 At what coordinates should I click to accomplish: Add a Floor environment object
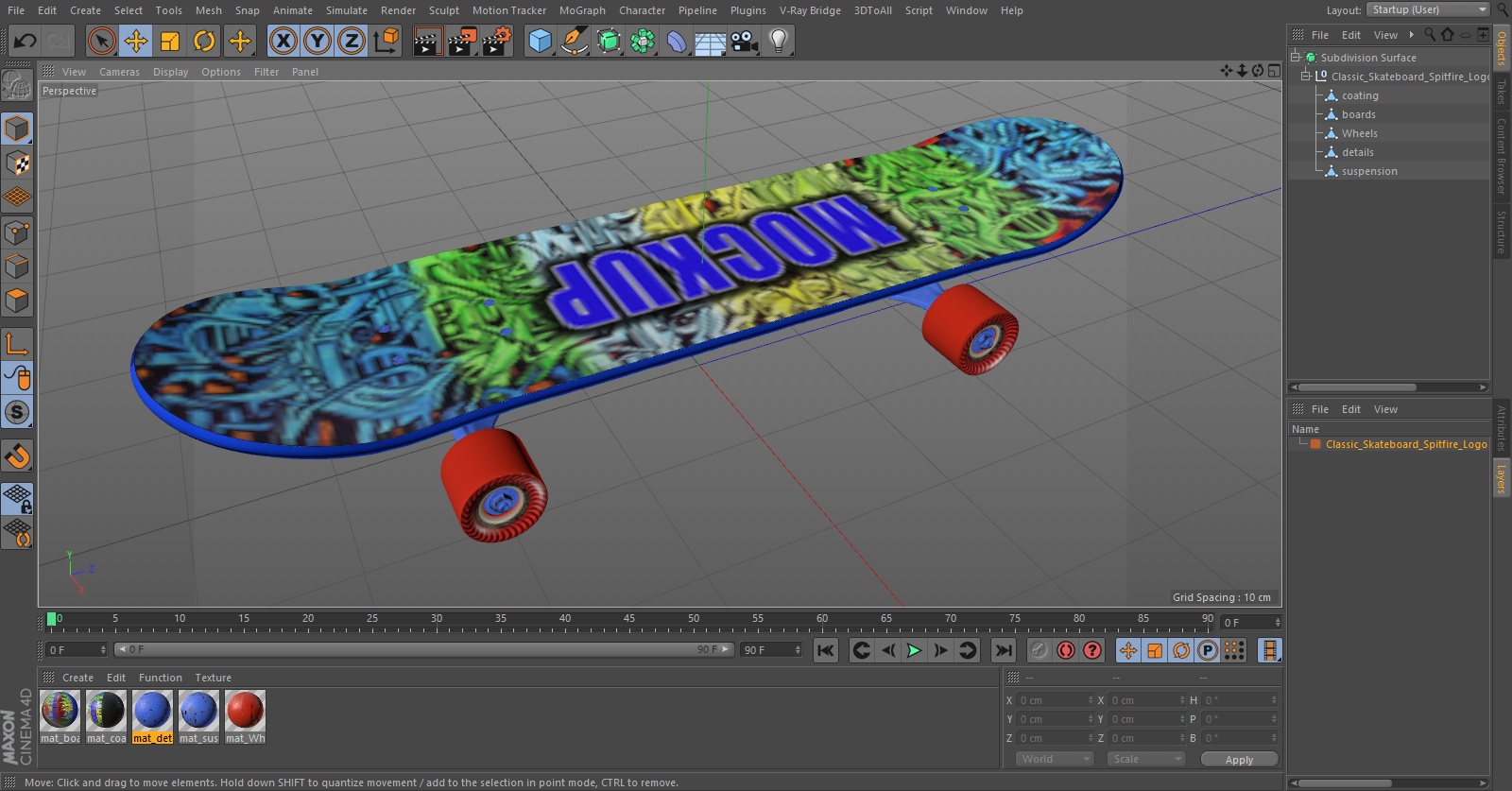(x=710, y=41)
